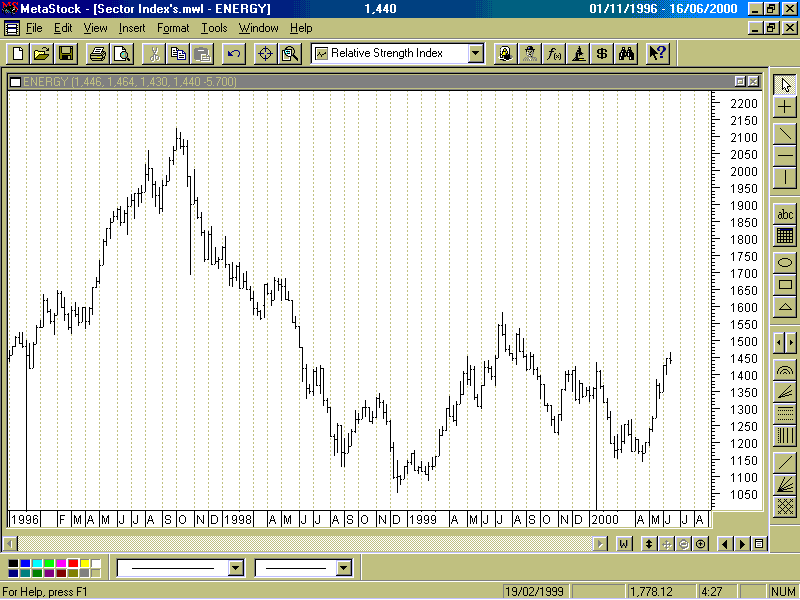Image resolution: width=800 pixels, height=600 pixels.
Task: Select the fan of rays tool
Action: click(785, 485)
